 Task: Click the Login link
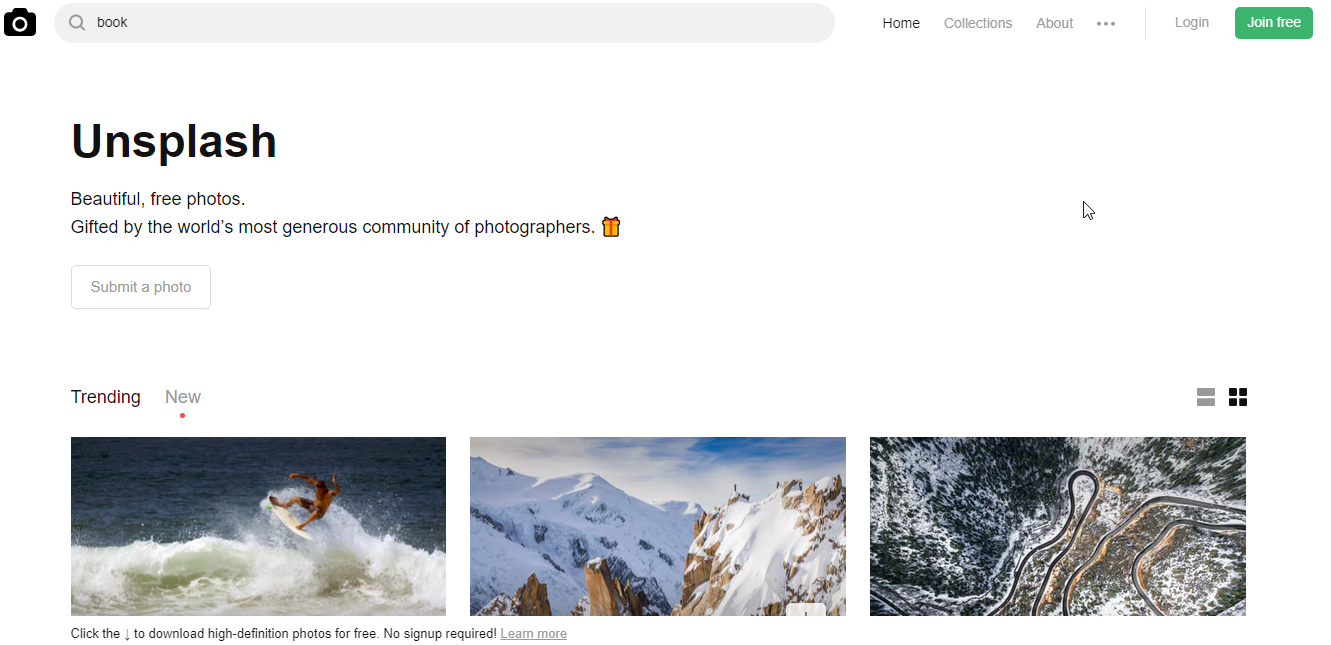[1191, 22]
